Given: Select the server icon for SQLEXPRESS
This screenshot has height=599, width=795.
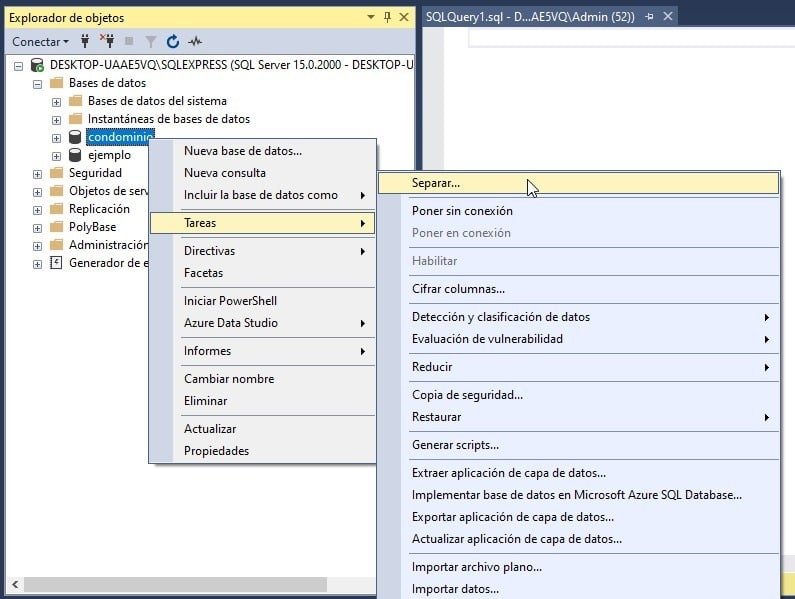Looking at the screenshot, I should (37, 65).
